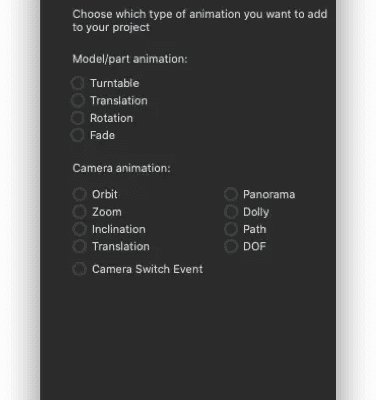Click the Turntable label text
Viewport: 376px width, 400px height.
pos(115,83)
